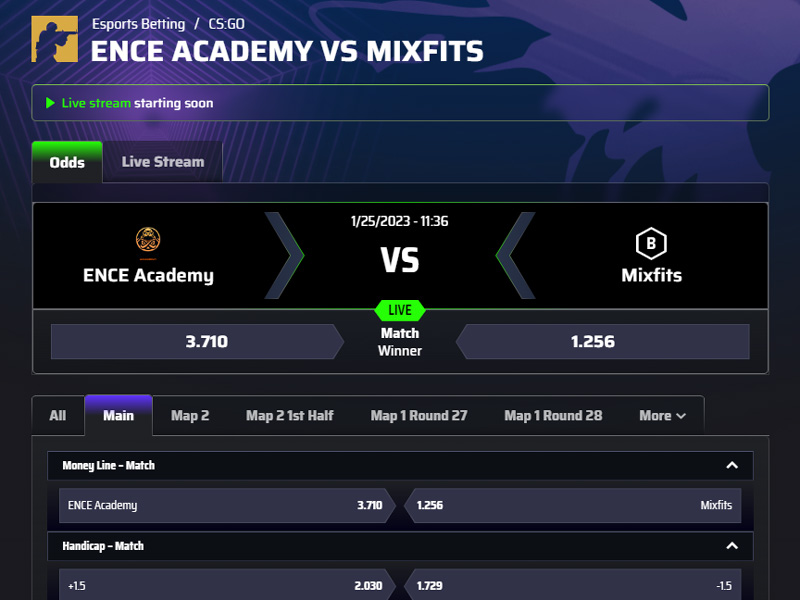Select the Map 1 Round 27 tab
800x600 pixels.
point(419,416)
